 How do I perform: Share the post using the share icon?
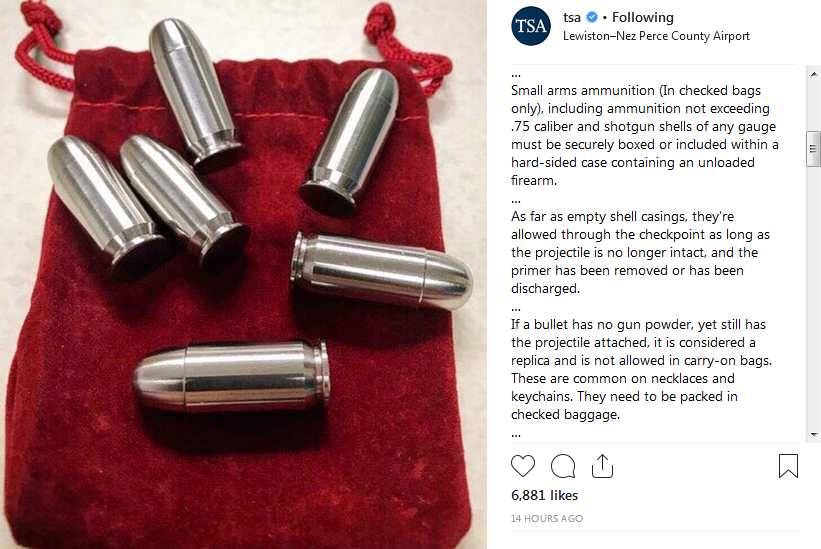click(602, 466)
